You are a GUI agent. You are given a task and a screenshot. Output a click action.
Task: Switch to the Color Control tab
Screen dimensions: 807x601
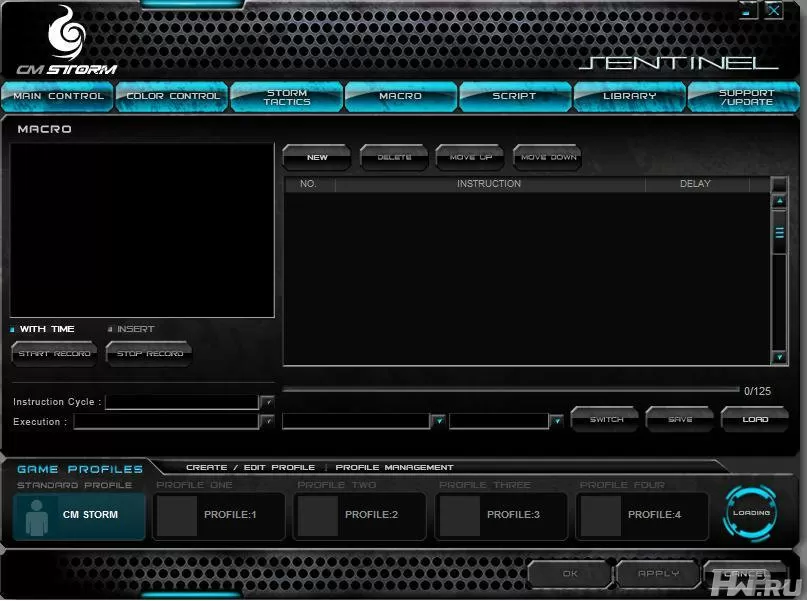[173, 96]
